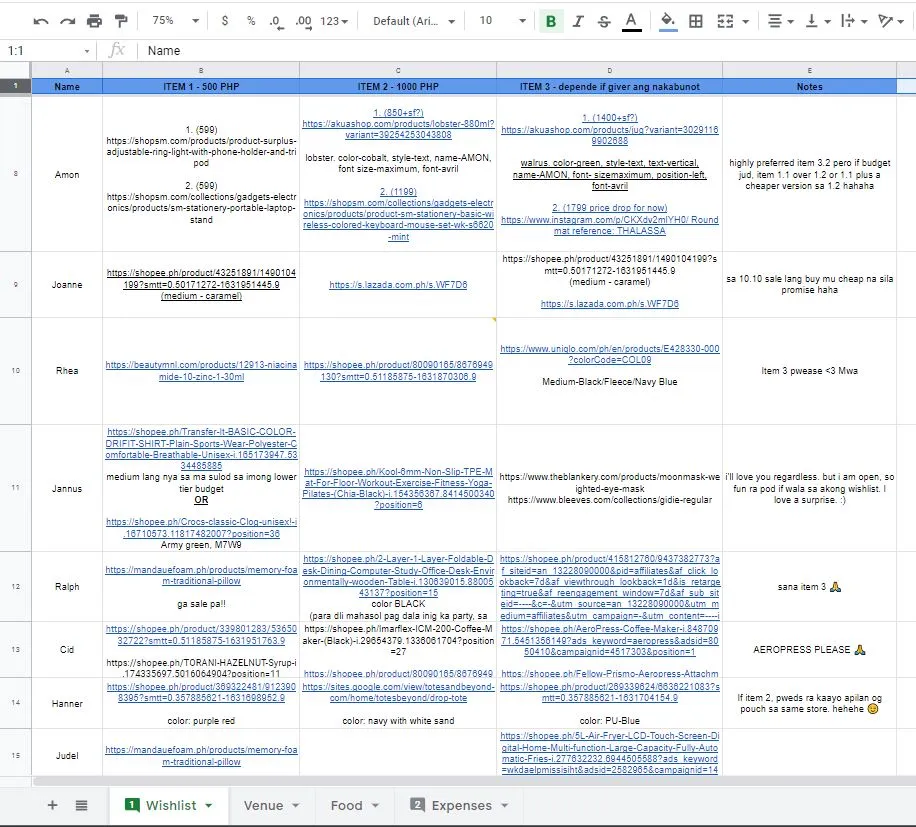Select the Notes header cell
Image resolution: width=916 pixels, height=827 pixels.
[x=809, y=86]
